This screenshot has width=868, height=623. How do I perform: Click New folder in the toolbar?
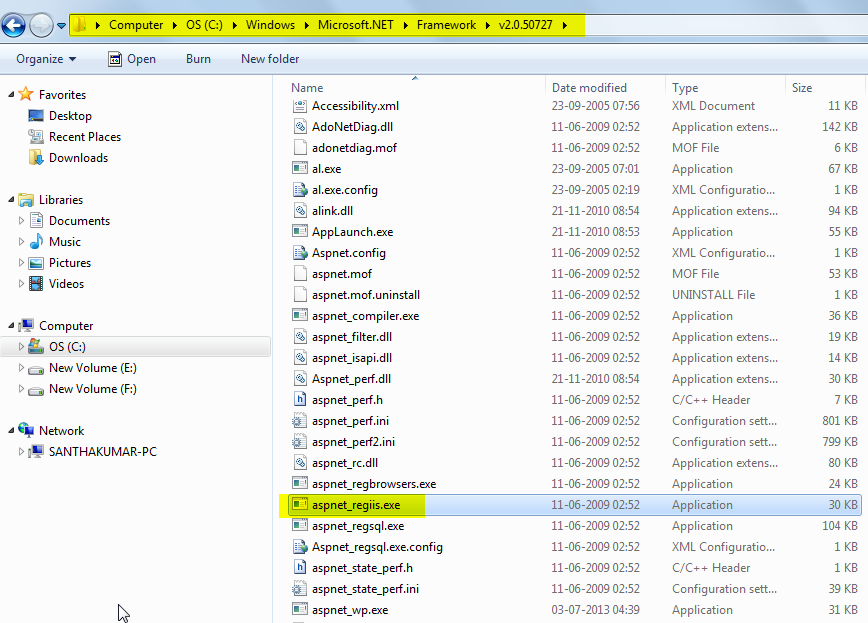(270, 59)
